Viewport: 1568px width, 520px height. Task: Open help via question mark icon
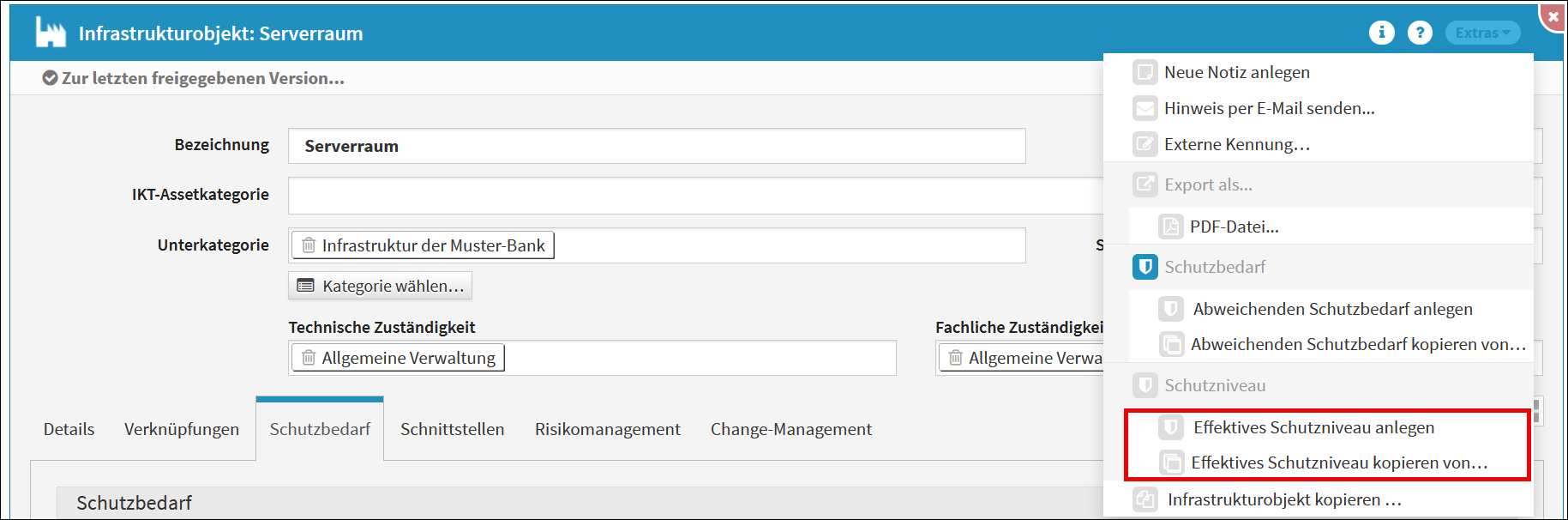[1420, 33]
